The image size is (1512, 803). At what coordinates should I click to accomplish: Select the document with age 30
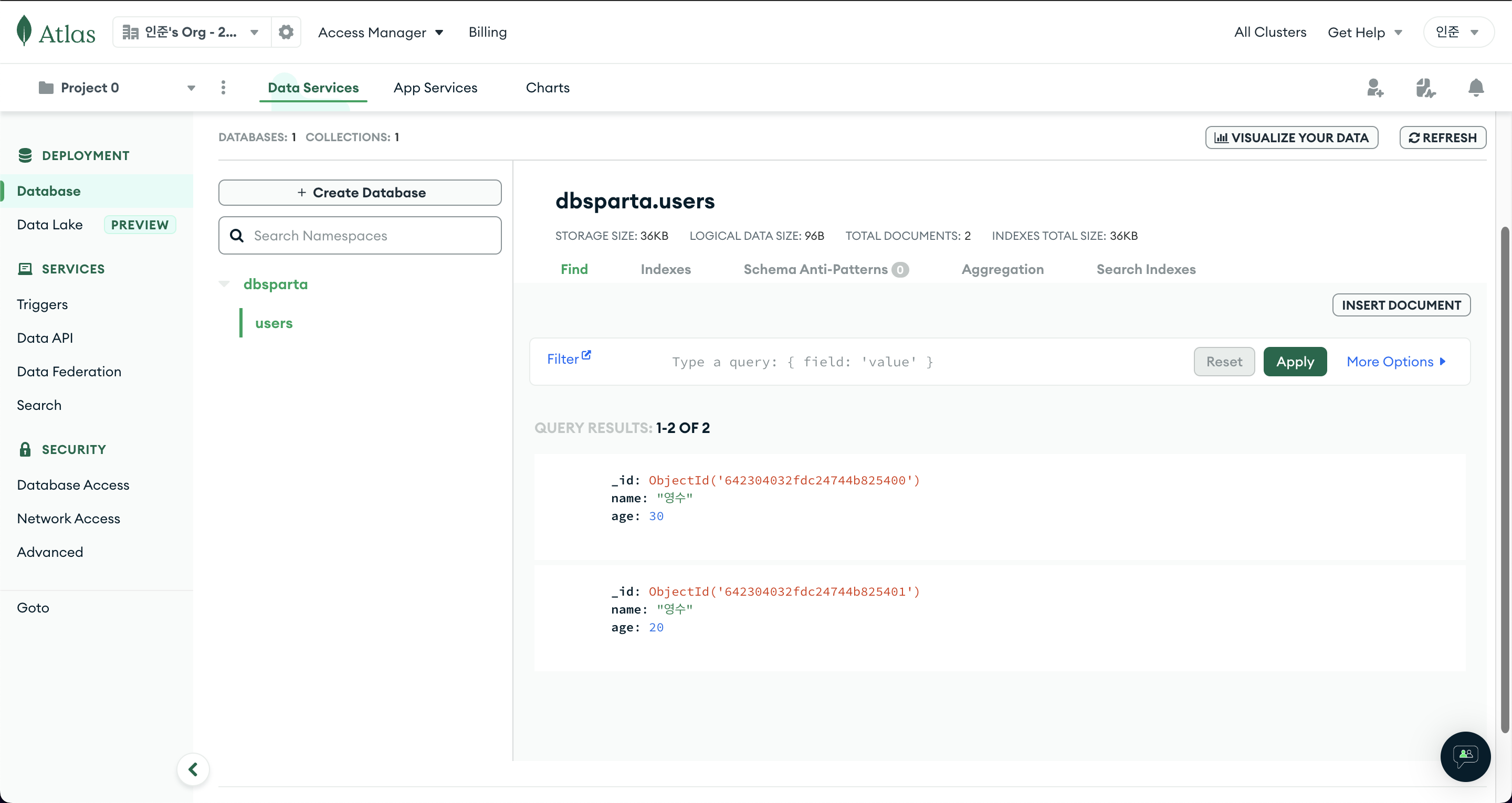(x=1000, y=507)
